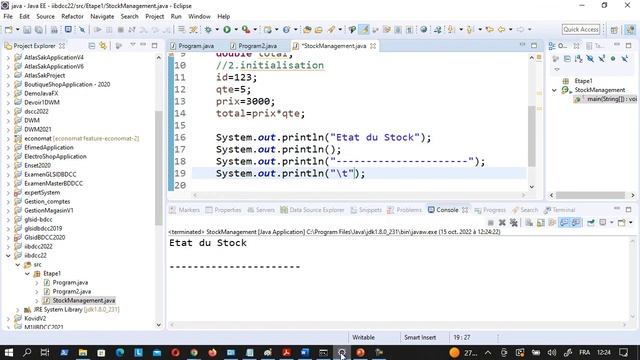Select the Java EE perspective icon
640x360 pixels.
(630, 29)
